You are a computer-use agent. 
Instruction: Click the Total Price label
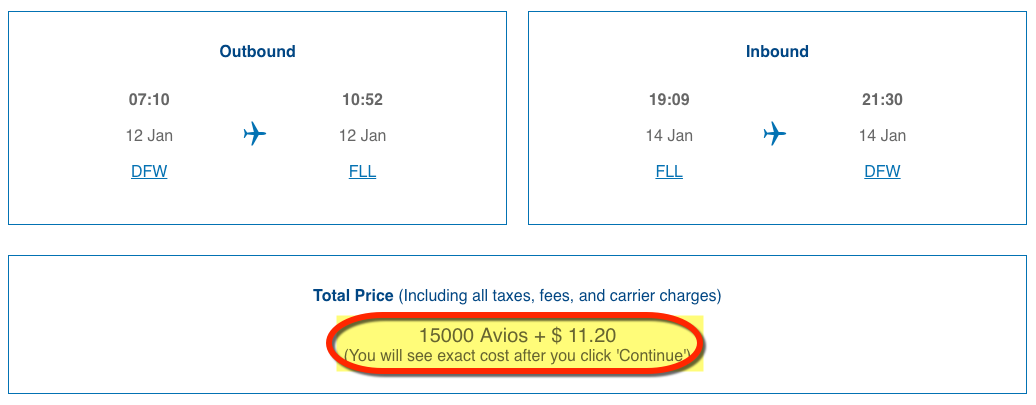pos(353,295)
